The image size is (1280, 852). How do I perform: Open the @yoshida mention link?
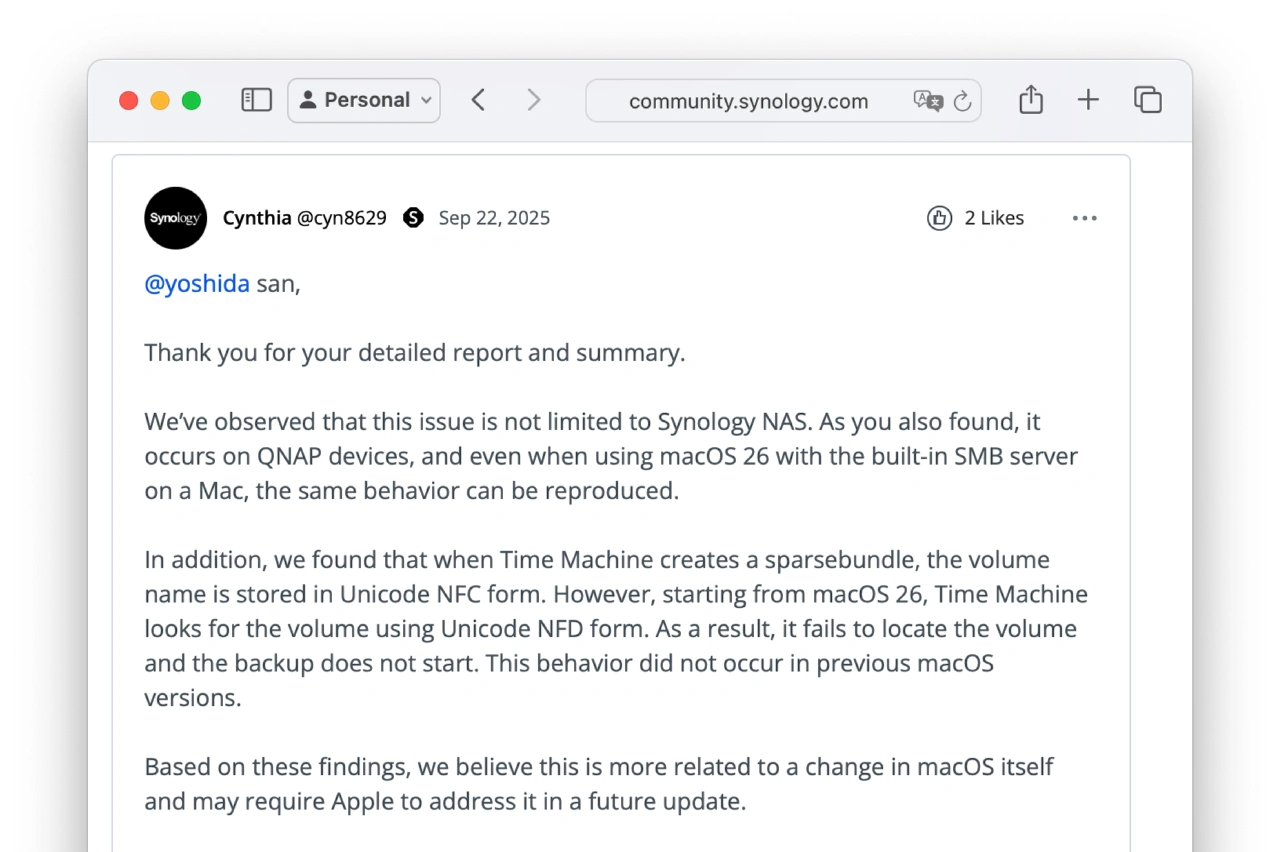[x=197, y=284]
